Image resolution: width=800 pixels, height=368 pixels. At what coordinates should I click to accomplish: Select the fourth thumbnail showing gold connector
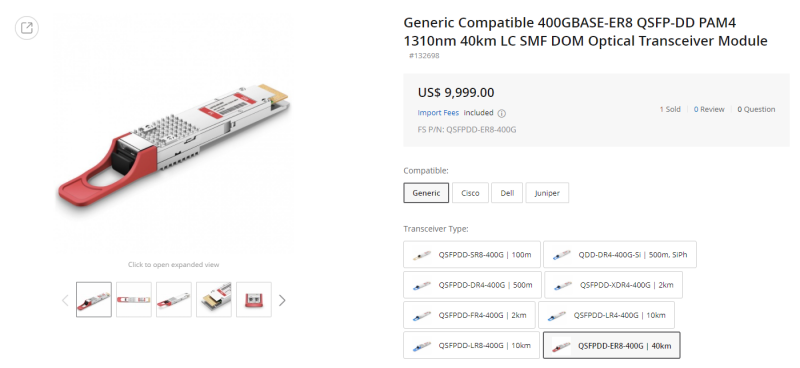tap(214, 300)
